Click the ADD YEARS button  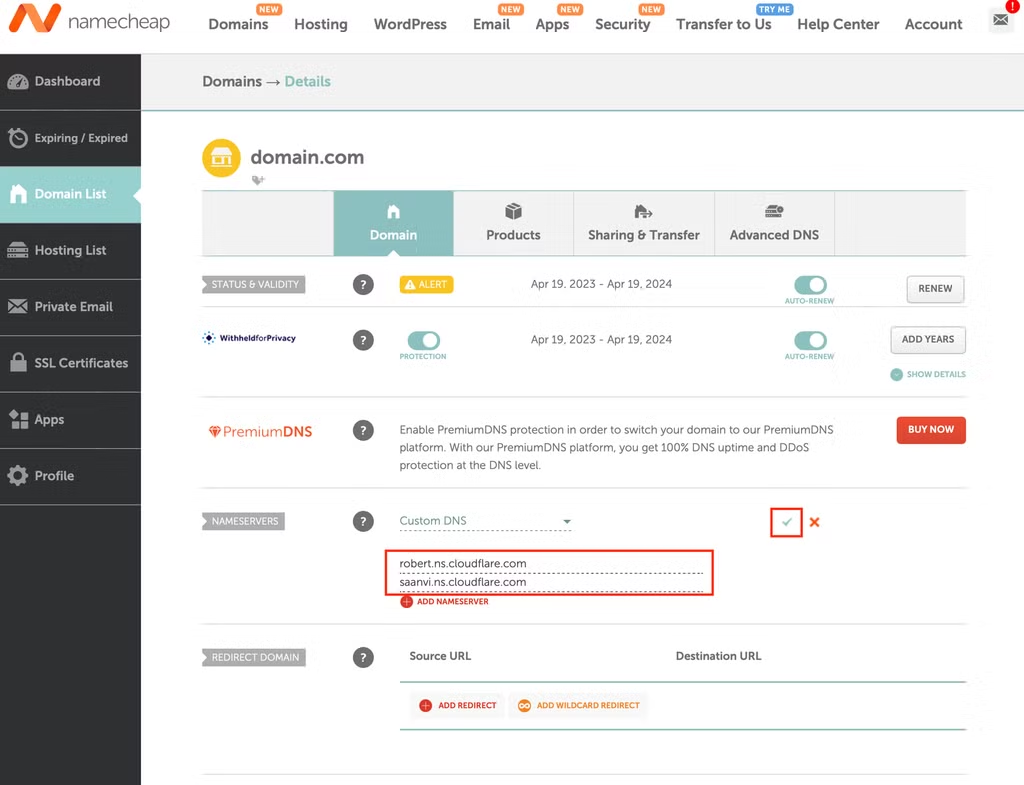click(x=928, y=340)
